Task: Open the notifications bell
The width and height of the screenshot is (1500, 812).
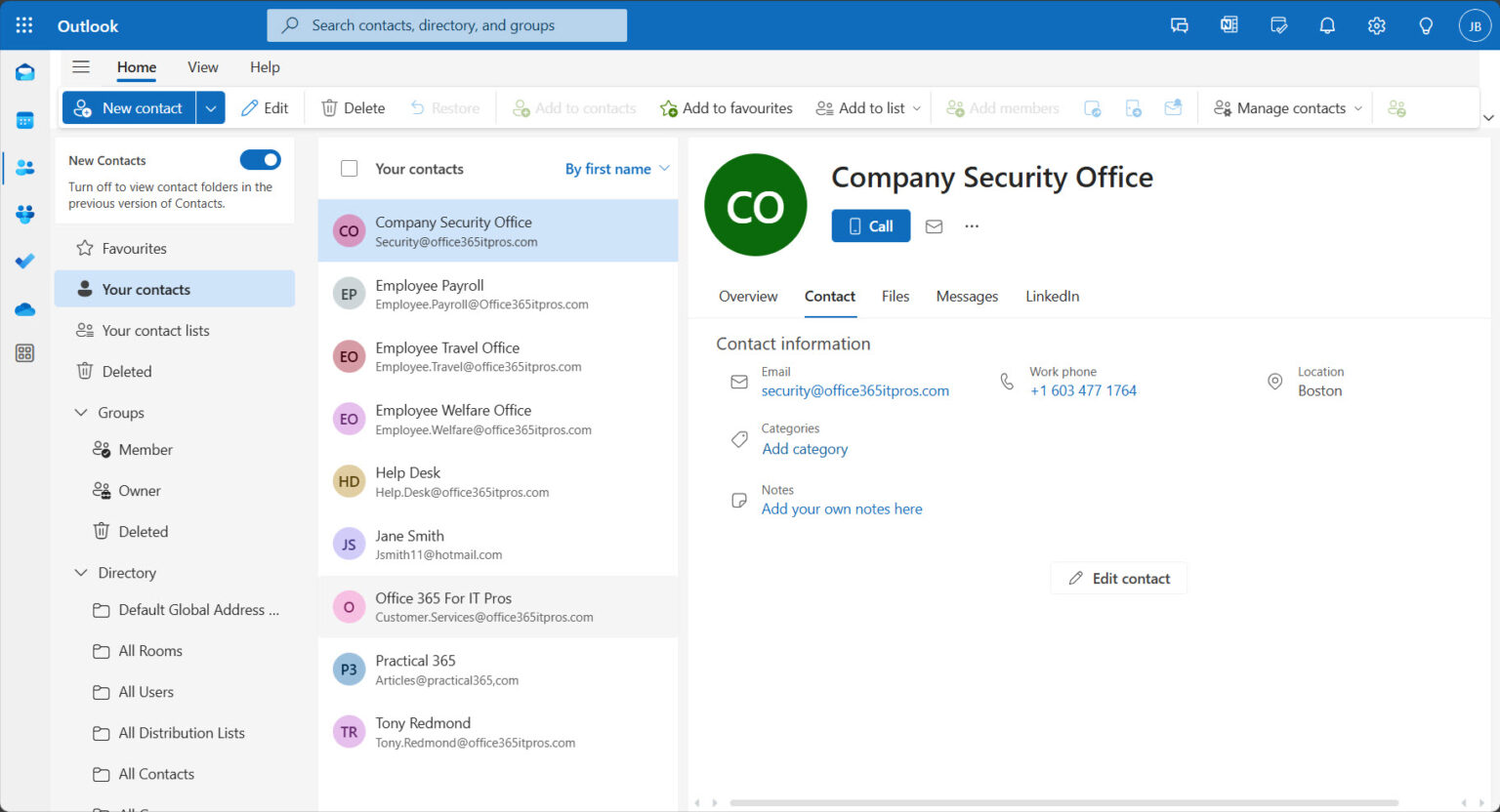Action: pos(1327,25)
